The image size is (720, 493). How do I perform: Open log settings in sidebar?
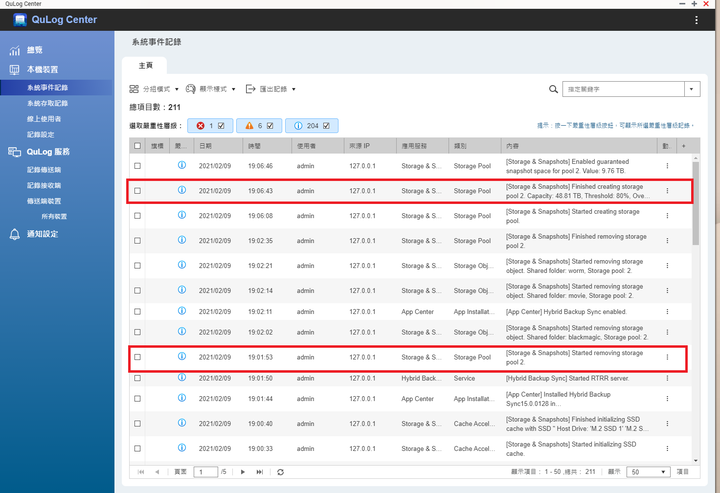tap(40, 134)
